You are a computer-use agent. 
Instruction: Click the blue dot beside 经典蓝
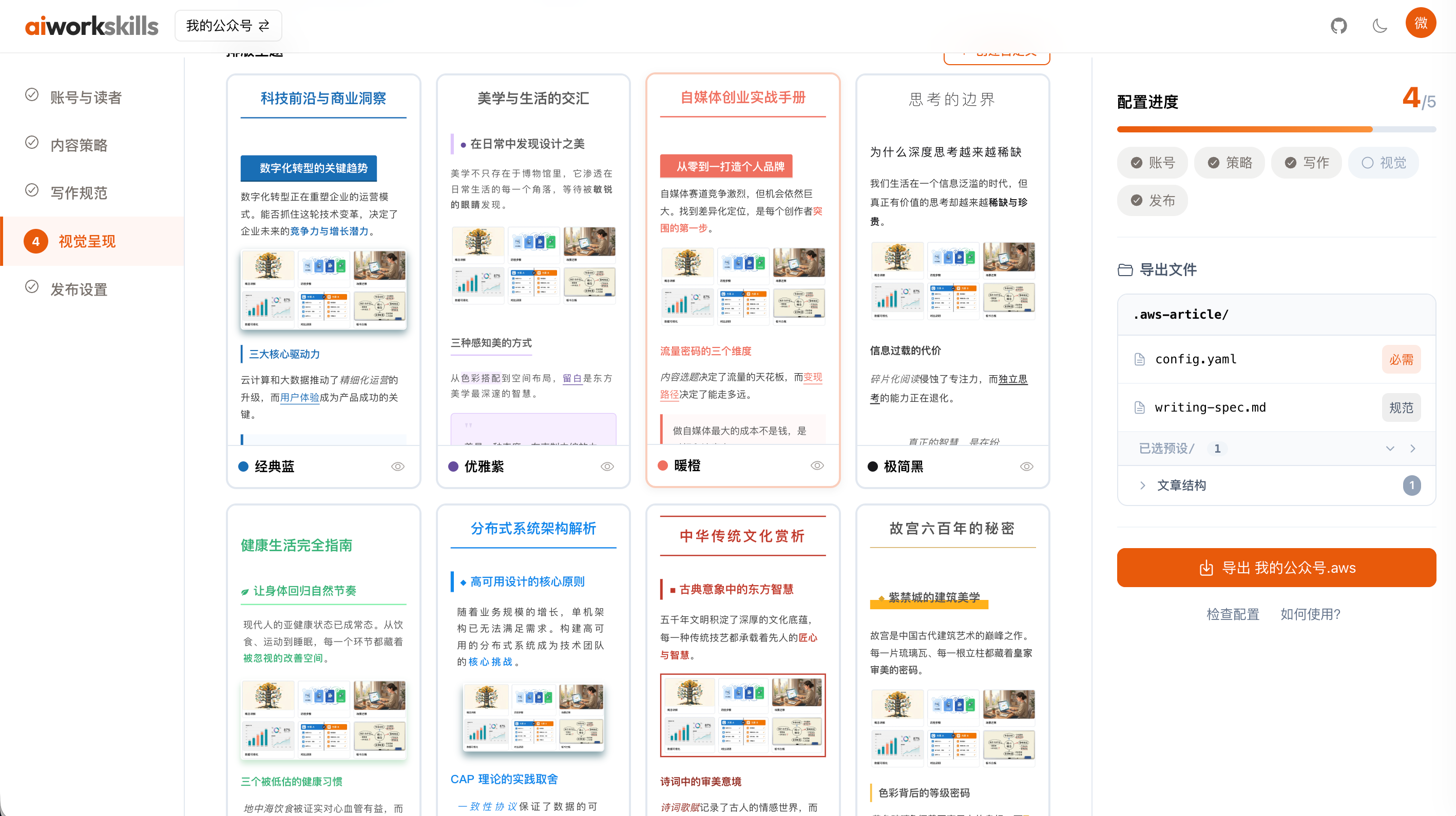point(243,466)
